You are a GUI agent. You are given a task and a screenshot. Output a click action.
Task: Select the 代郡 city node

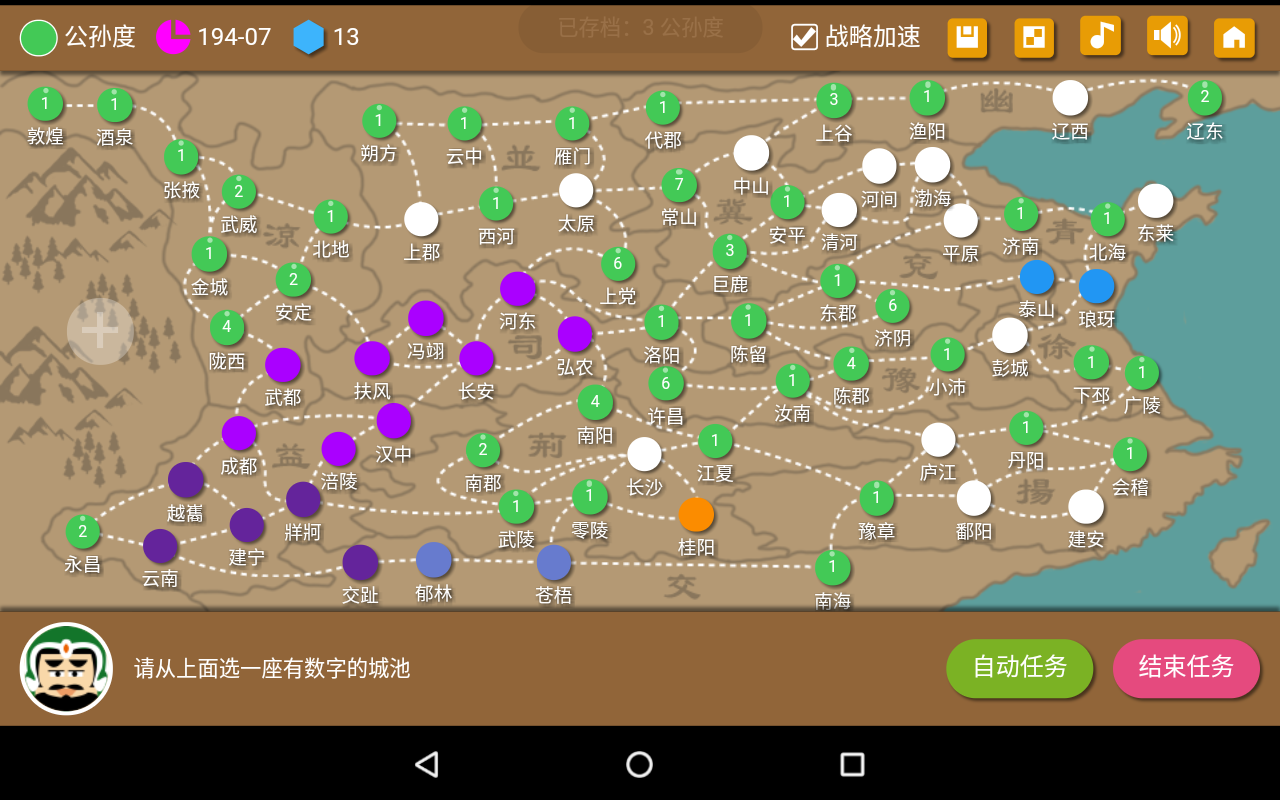(x=663, y=108)
